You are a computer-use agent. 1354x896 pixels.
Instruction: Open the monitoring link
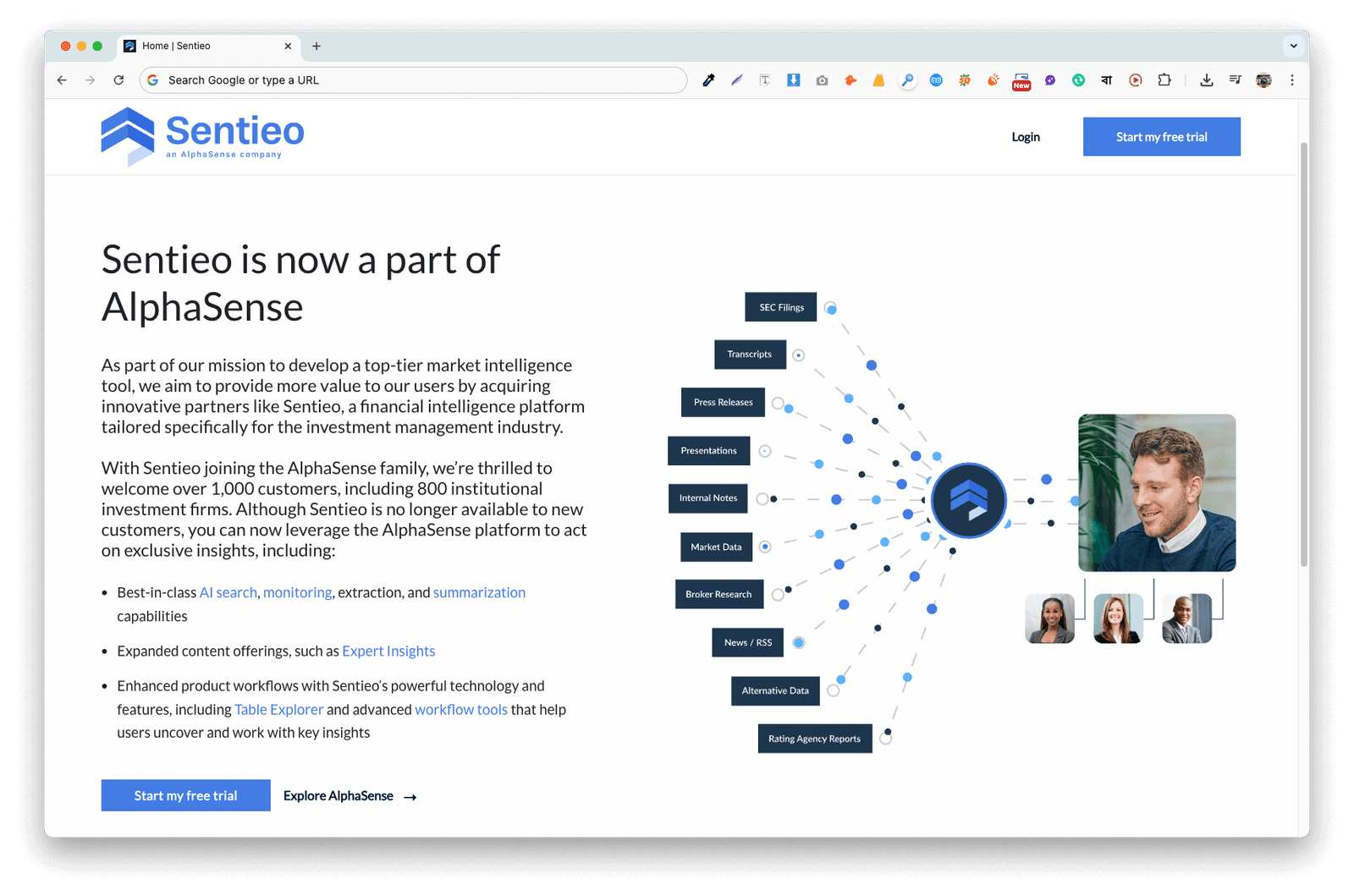[298, 592]
